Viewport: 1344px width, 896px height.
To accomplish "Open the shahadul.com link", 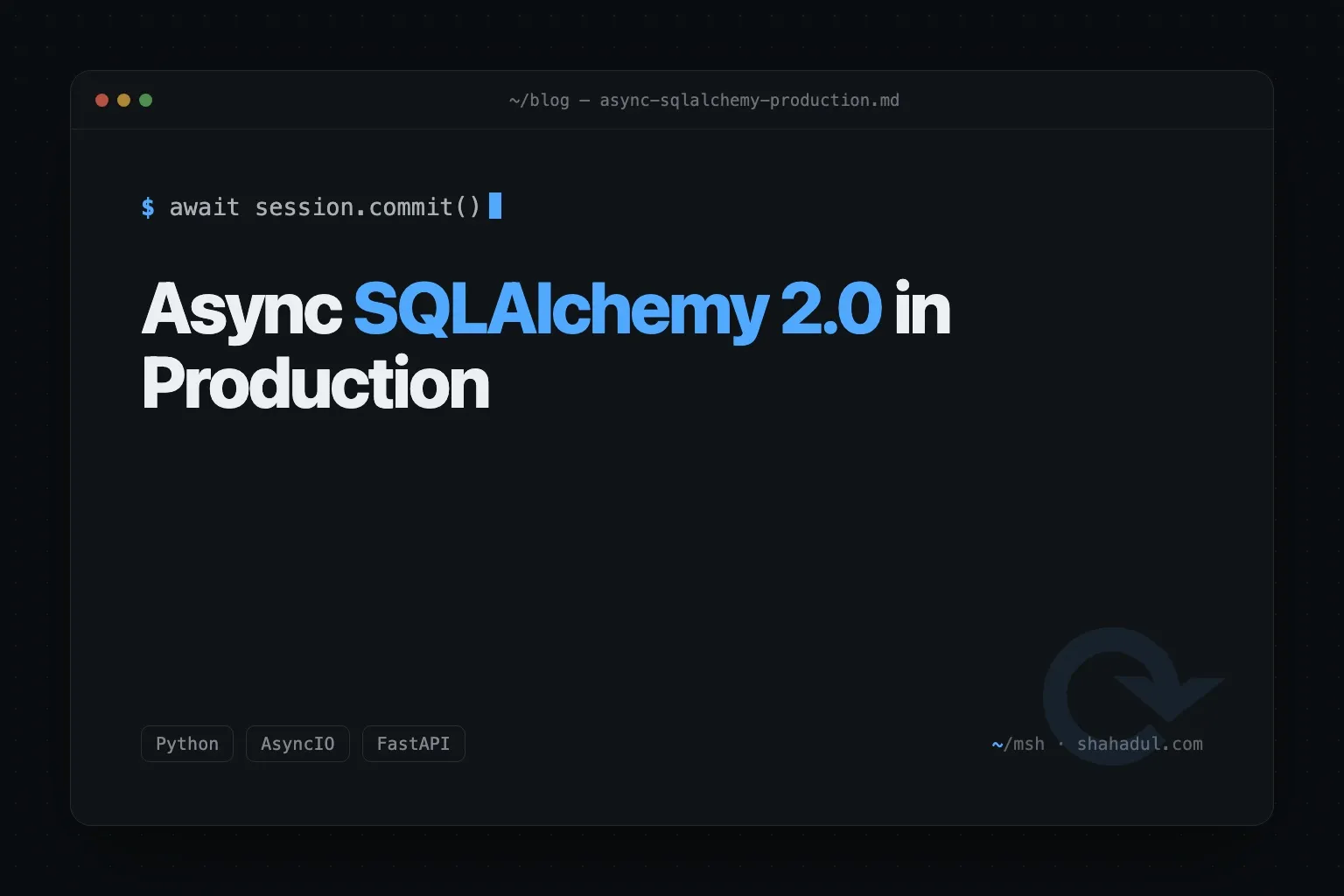I will [x=1139, y=744].
